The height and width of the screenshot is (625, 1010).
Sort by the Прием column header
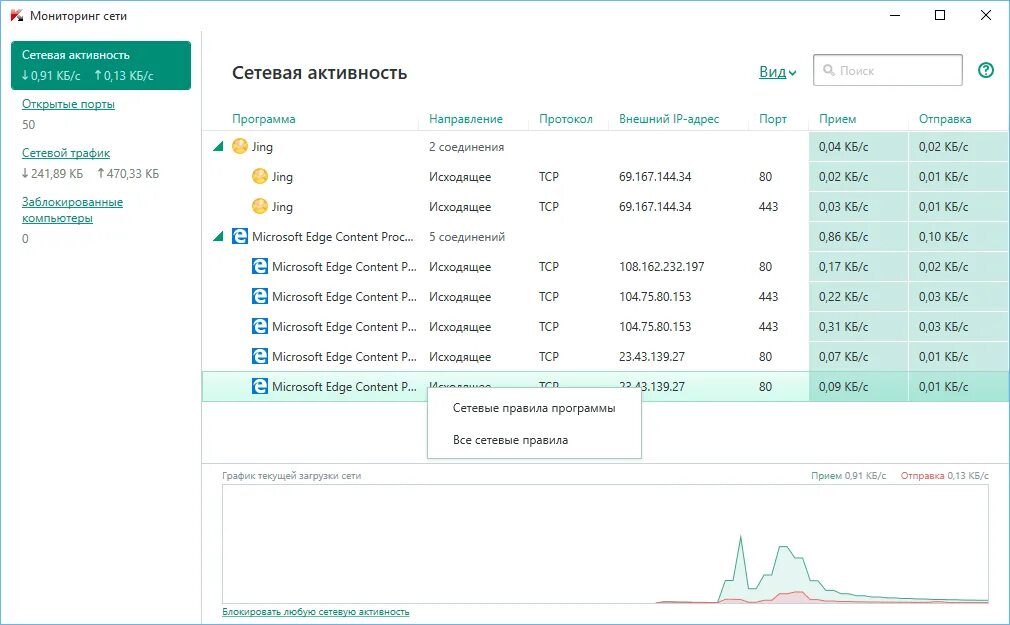tap(837, 119)
